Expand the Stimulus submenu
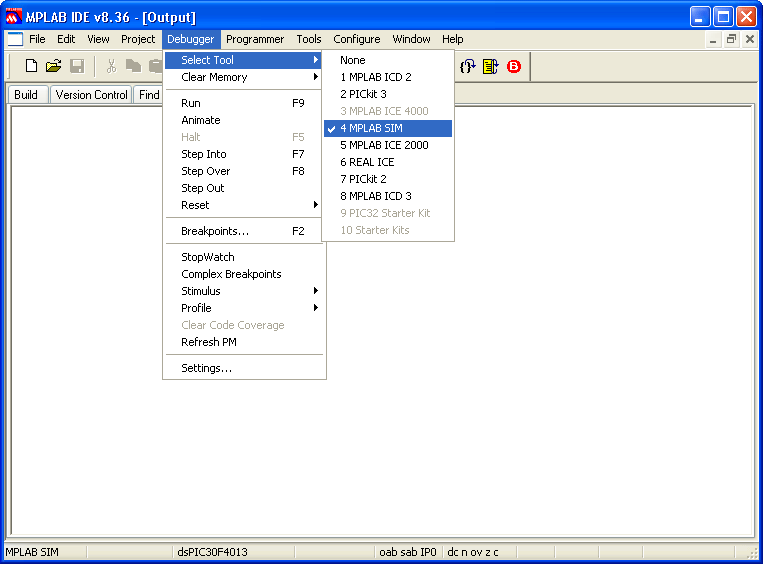 pyautogui.click(x=243, y=291)
